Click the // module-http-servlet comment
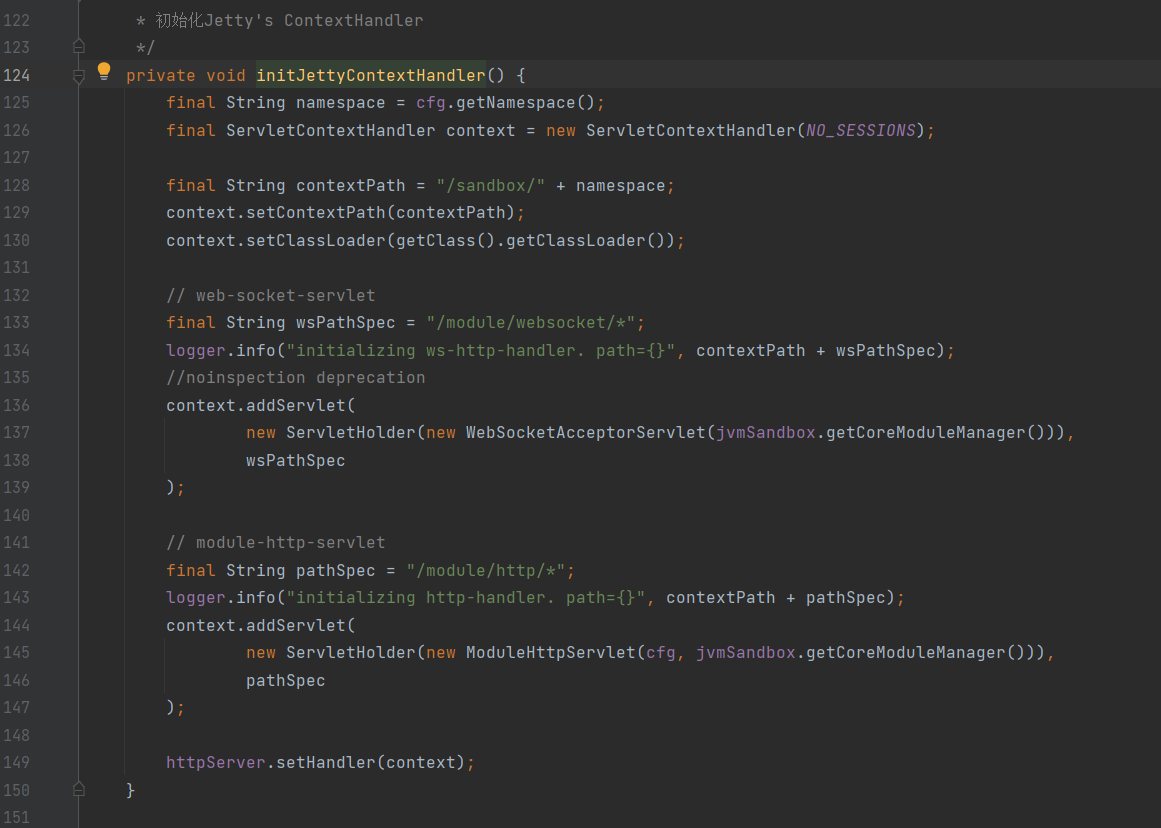Image resolution: width=1161 pixels, height=828 pixels. (x=275, y=542)
